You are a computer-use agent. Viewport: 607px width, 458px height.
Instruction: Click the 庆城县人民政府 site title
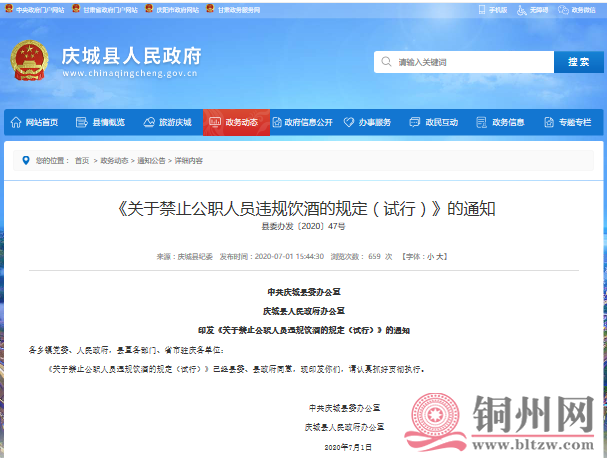(132, 56)
